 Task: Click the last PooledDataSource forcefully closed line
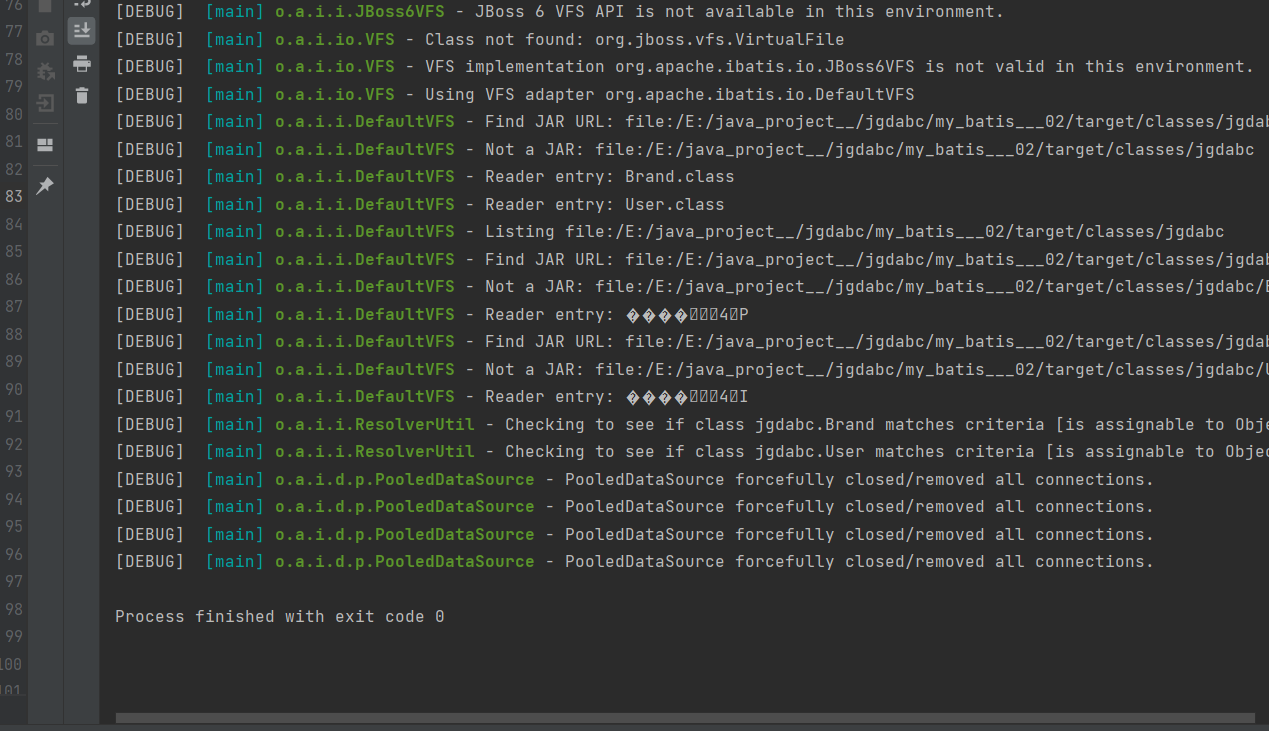635,562
